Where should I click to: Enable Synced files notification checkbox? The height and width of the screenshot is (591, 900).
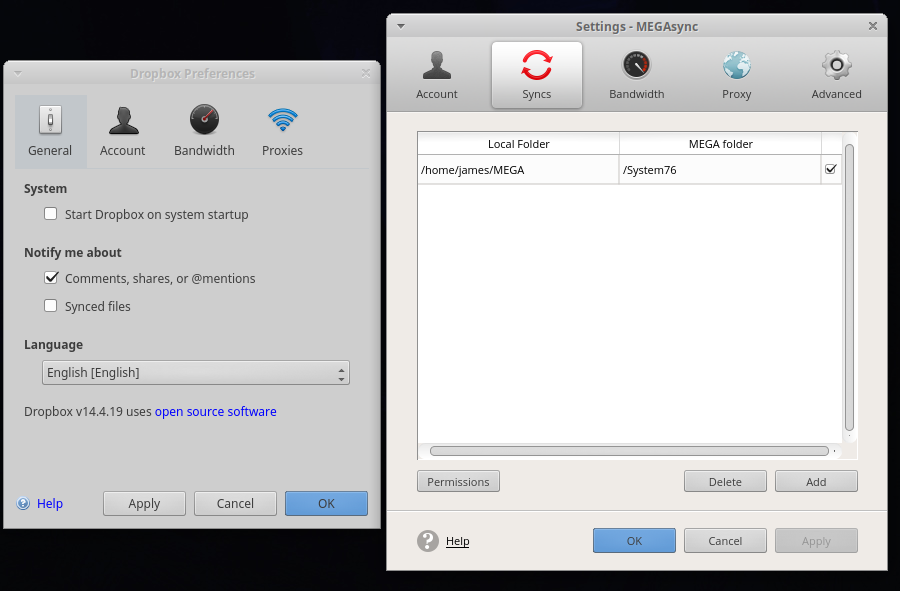pos(51,306)
